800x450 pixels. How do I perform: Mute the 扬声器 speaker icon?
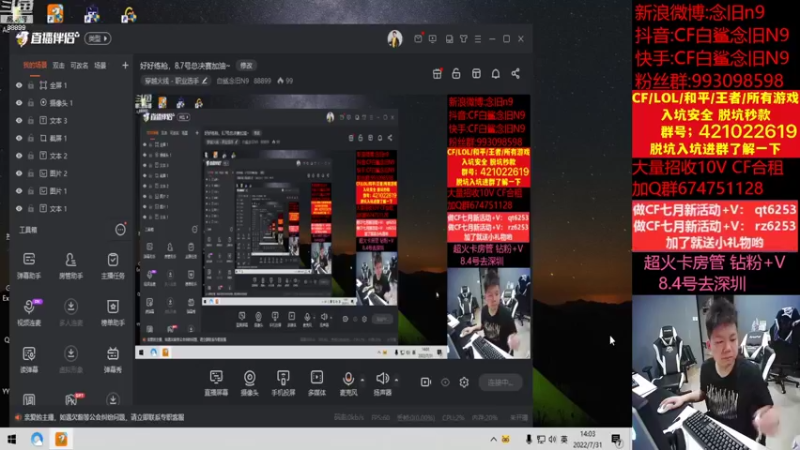(382, 379)
